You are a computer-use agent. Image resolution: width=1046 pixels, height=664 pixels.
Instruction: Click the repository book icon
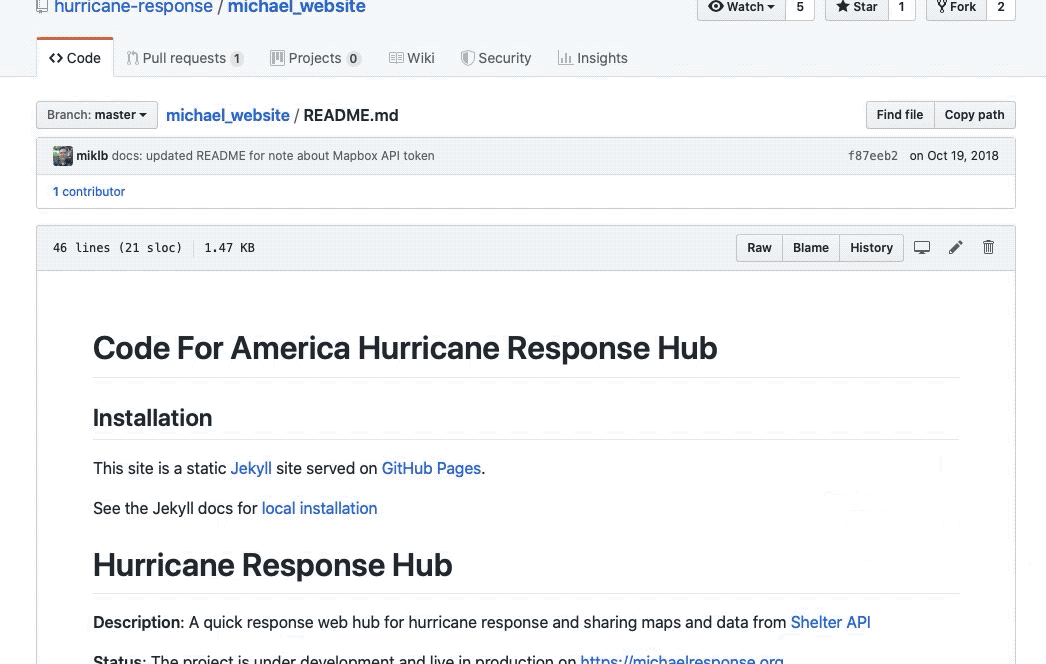pyautogui.click(x=42, y=7)
